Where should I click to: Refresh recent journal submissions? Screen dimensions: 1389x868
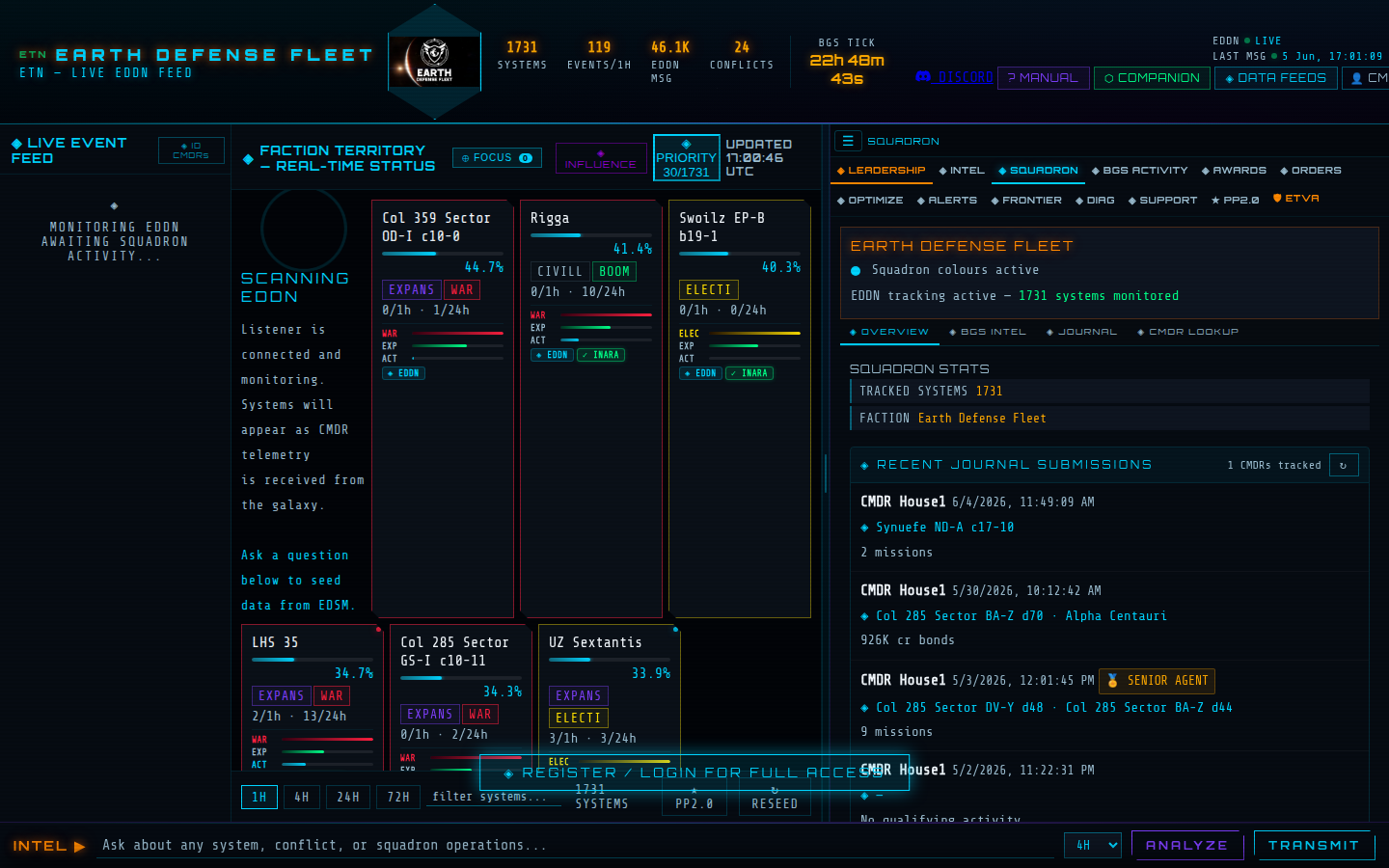[x=1344, y=465]
